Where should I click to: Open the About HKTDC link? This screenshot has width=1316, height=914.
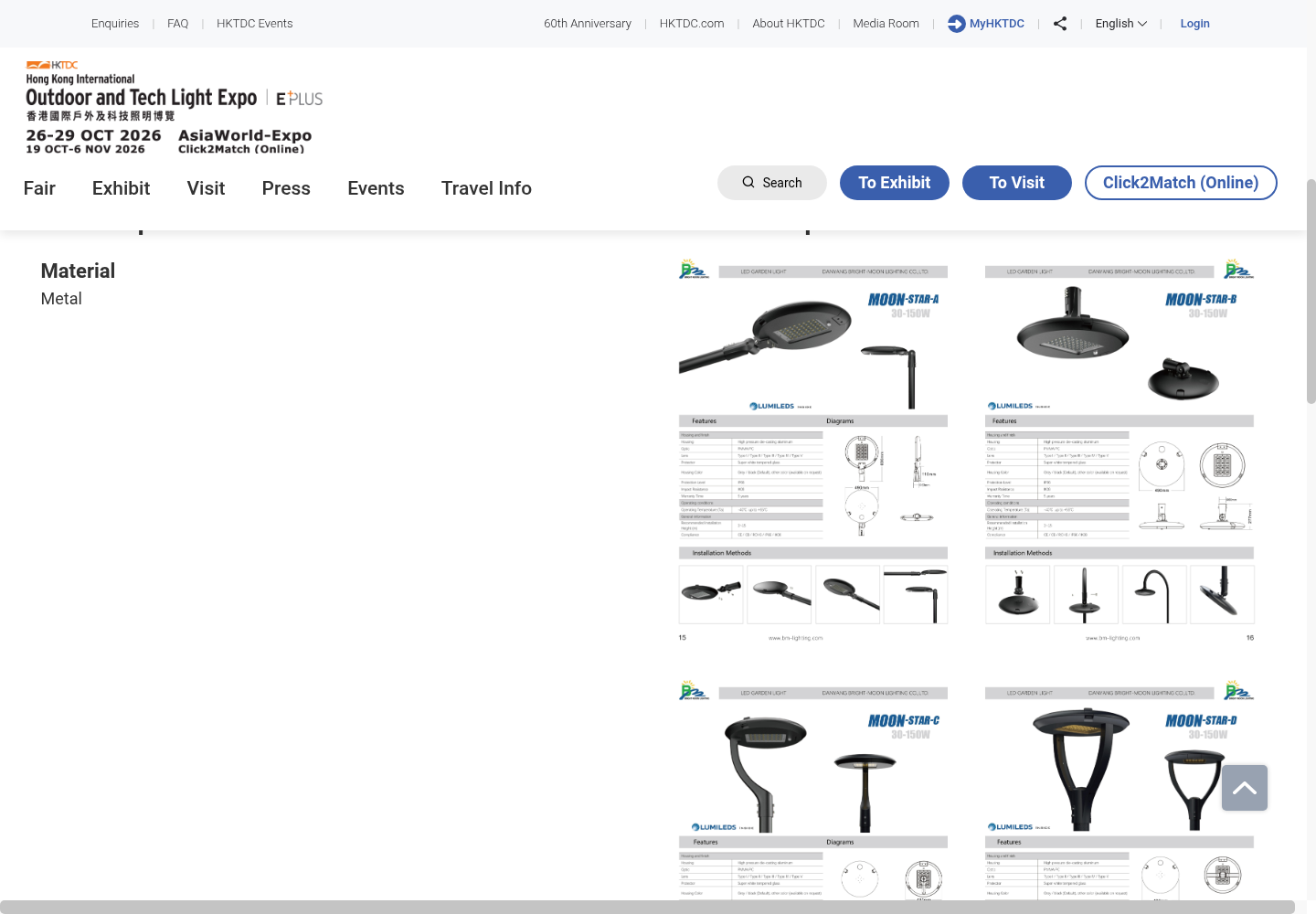tap(789, 24)
